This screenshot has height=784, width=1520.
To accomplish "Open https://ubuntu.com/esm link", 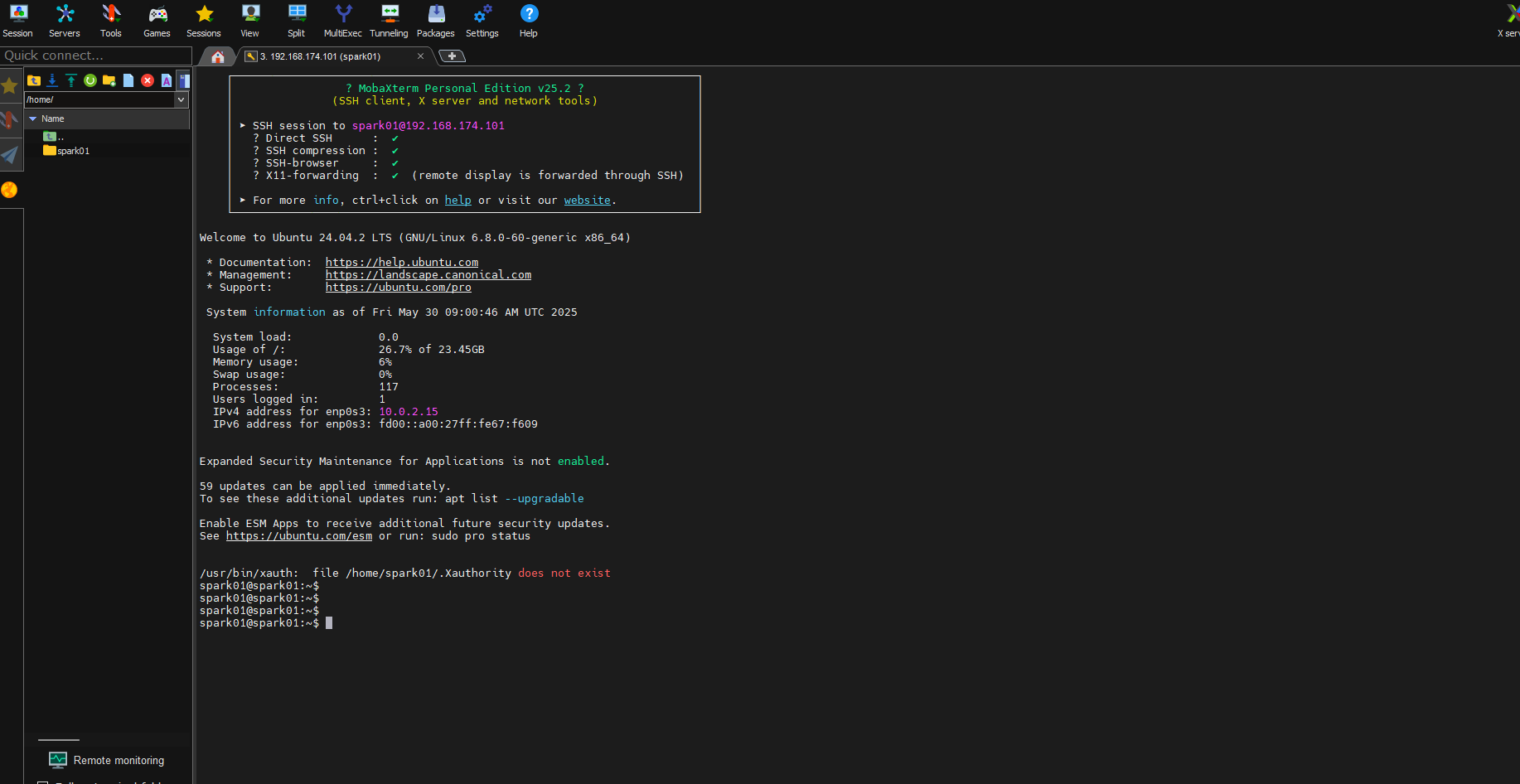I will coord(299,535).
